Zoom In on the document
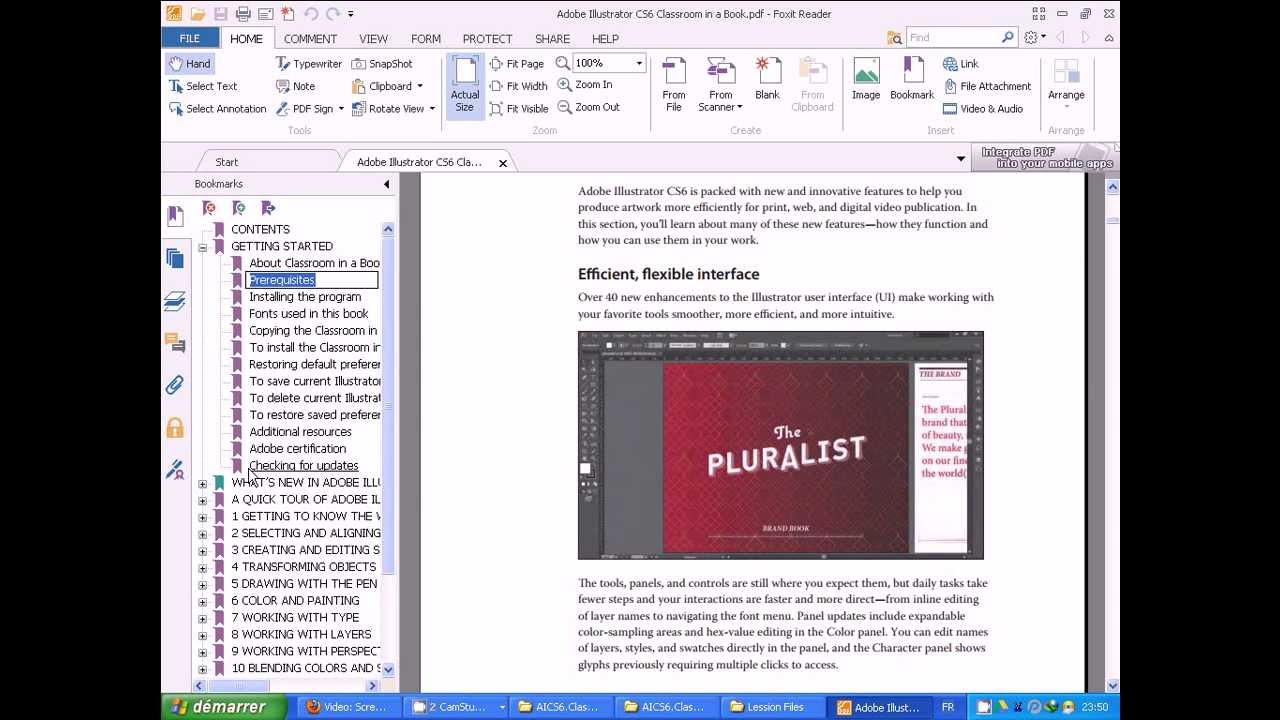Viewport: 1280px width, 720px height. coord(585,85)
